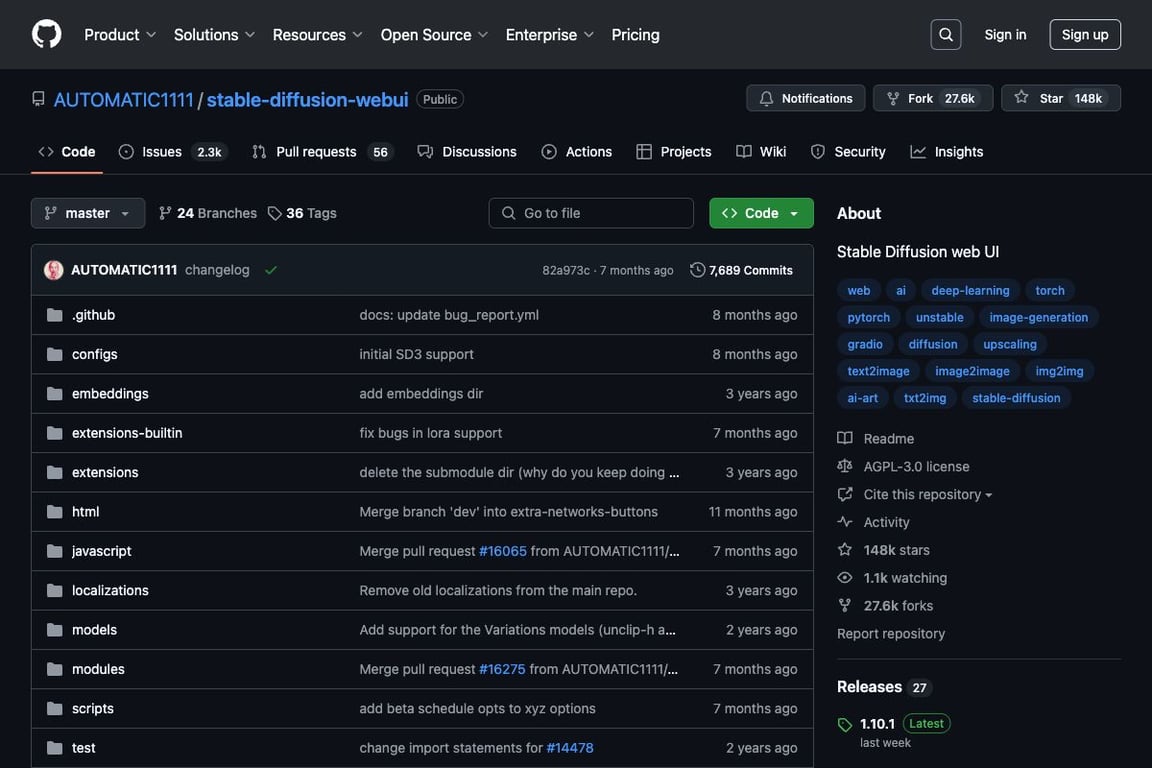Click the star icon beside 148k stars

(x=845, y=550)
